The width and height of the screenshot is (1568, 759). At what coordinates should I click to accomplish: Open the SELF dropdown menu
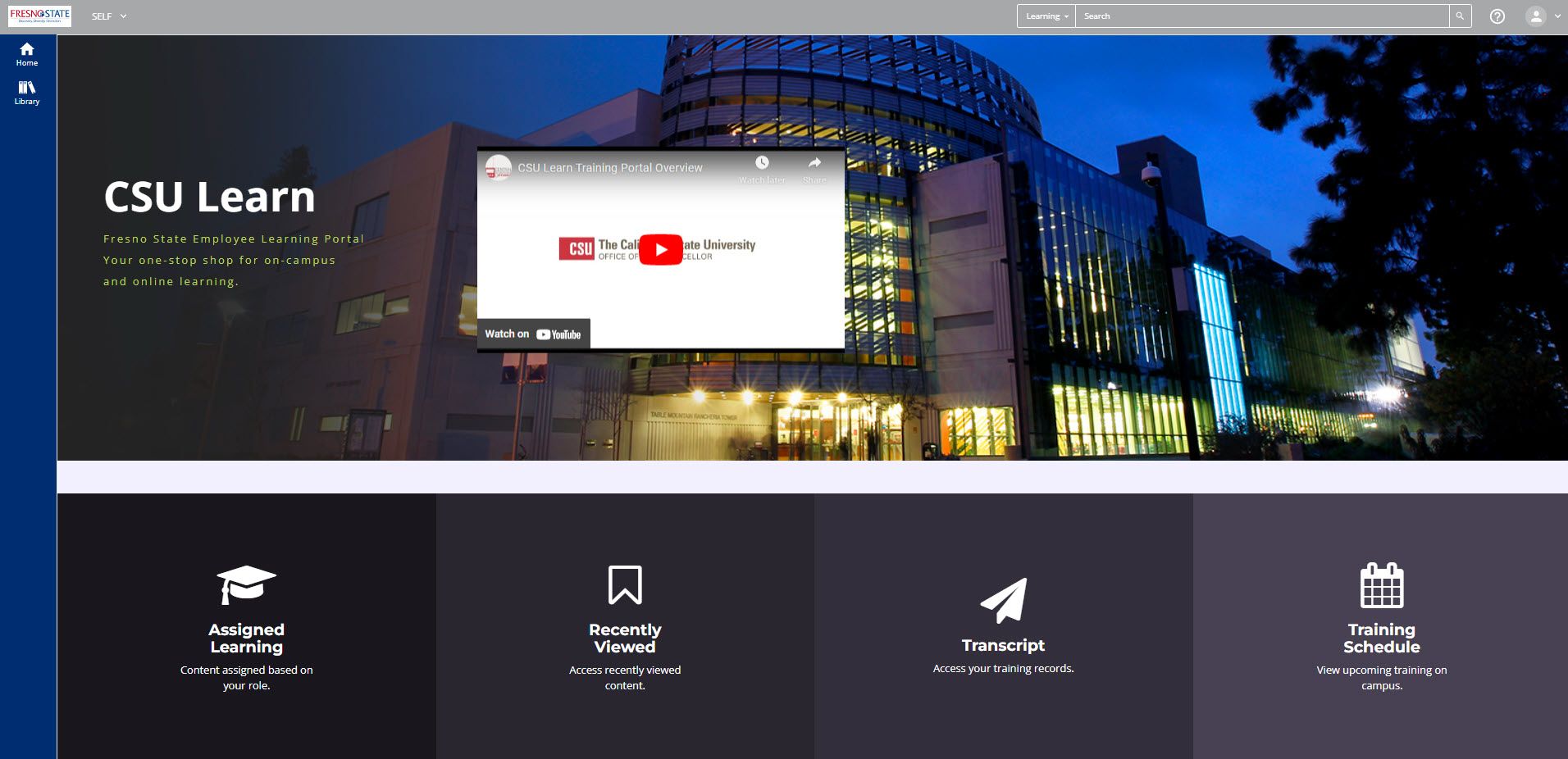click(x=109, y=16)
